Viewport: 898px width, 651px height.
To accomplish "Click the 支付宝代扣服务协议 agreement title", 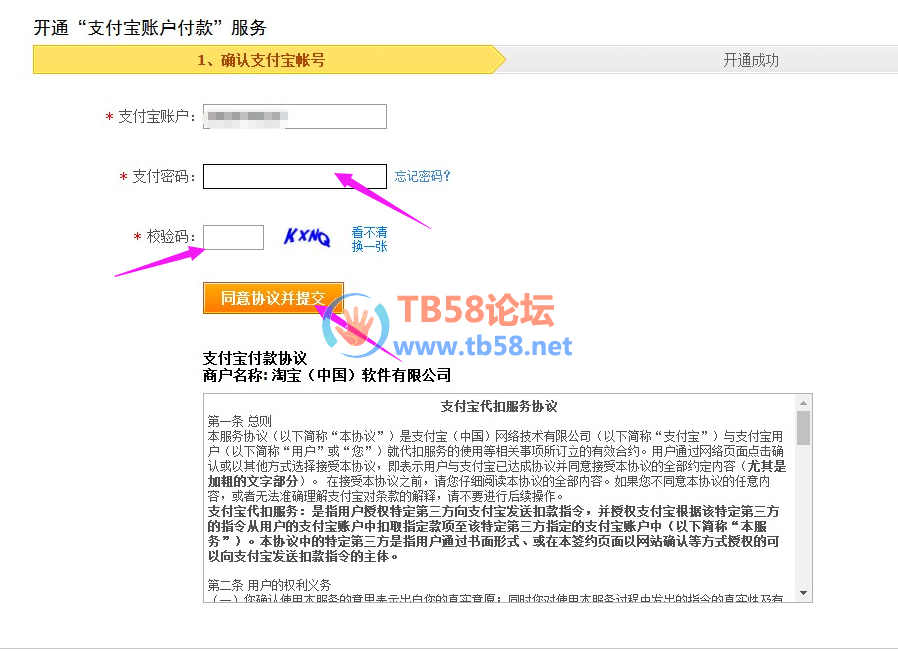I will click(x=499, y=407).
